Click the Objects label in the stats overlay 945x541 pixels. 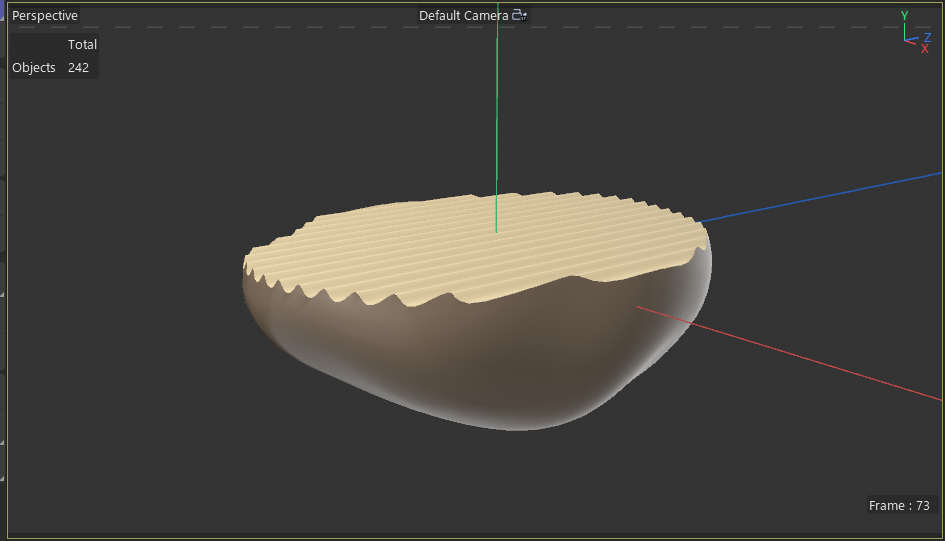pos(34,67)
